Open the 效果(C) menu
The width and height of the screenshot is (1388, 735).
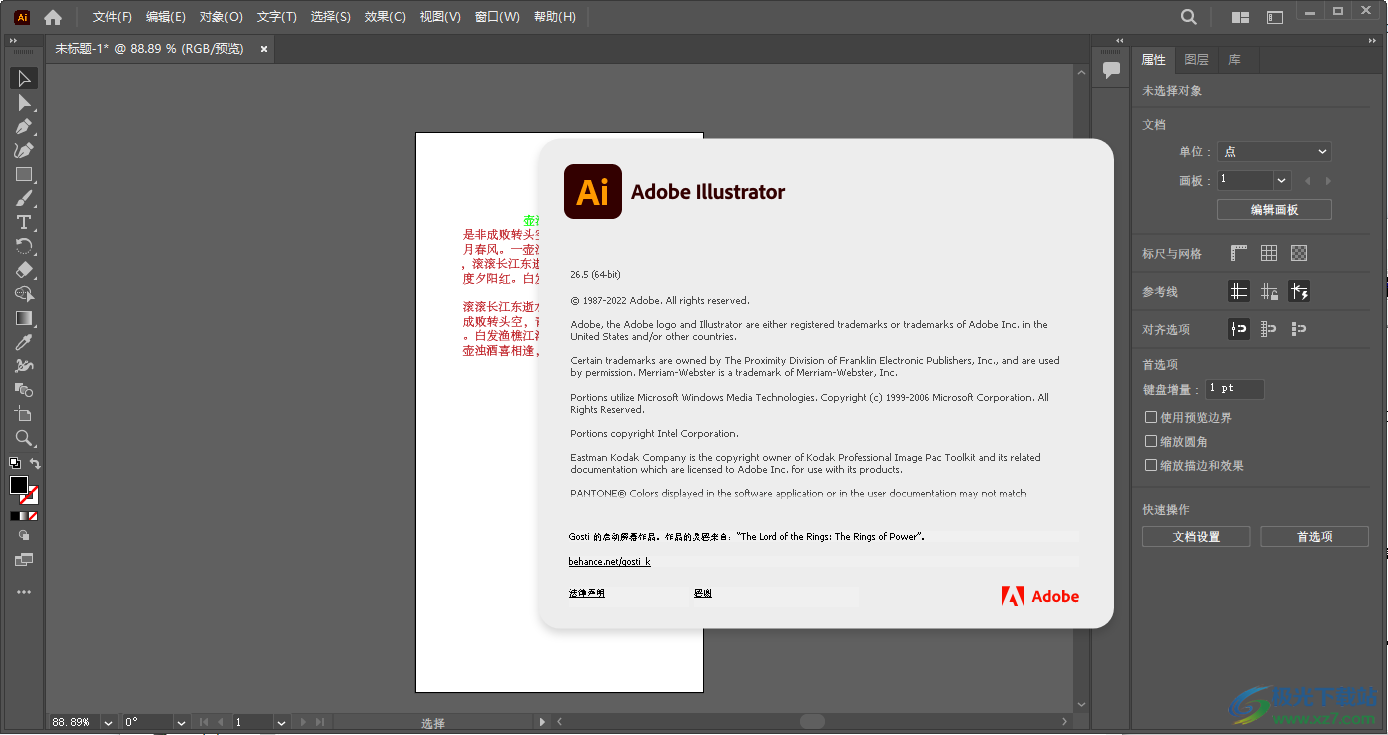click(385, 17)
